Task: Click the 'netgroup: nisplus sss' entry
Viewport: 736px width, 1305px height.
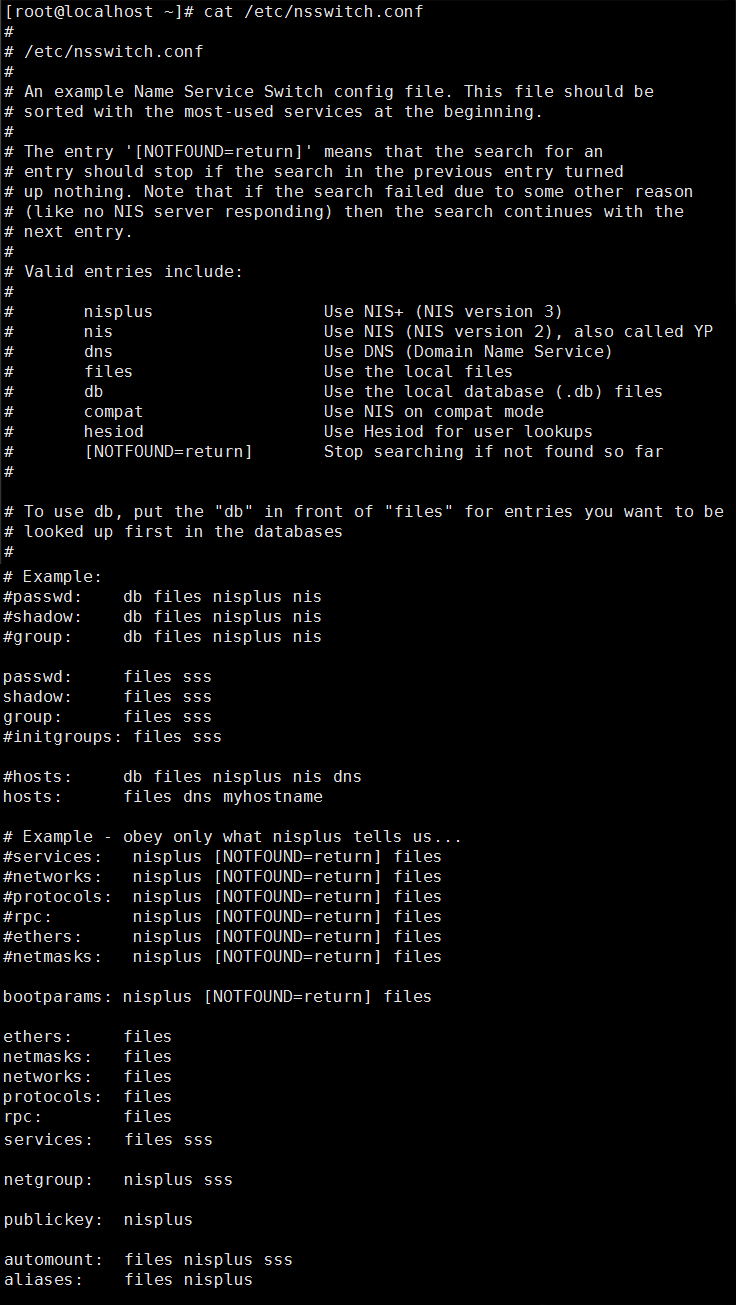Action: tap(118, 1180)
